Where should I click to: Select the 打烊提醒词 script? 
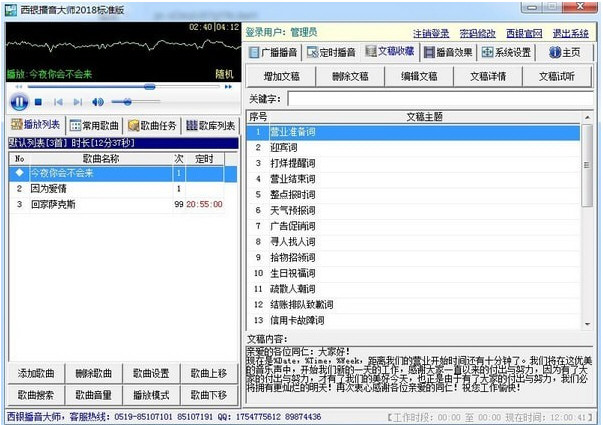pos(413,163)
